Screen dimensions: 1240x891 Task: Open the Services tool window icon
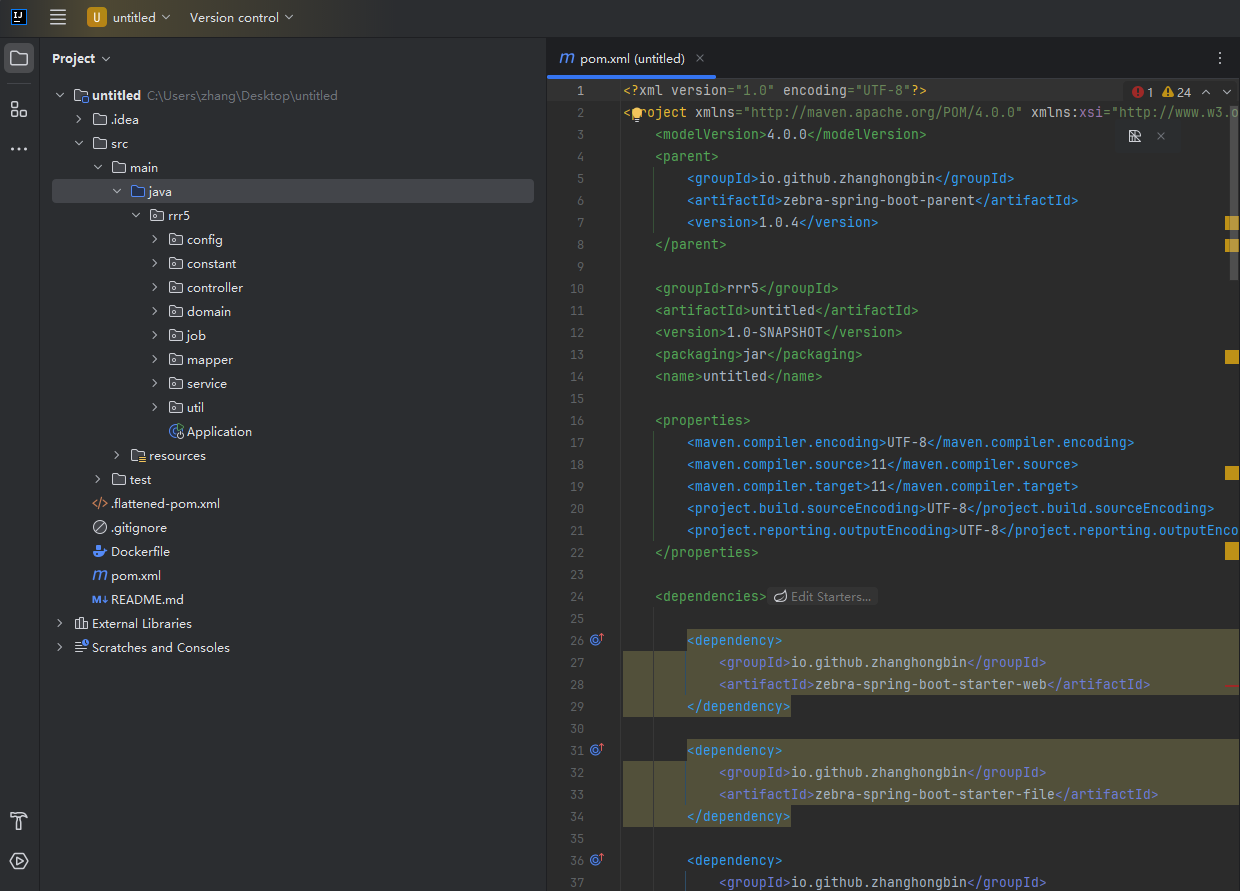(19, 861)
